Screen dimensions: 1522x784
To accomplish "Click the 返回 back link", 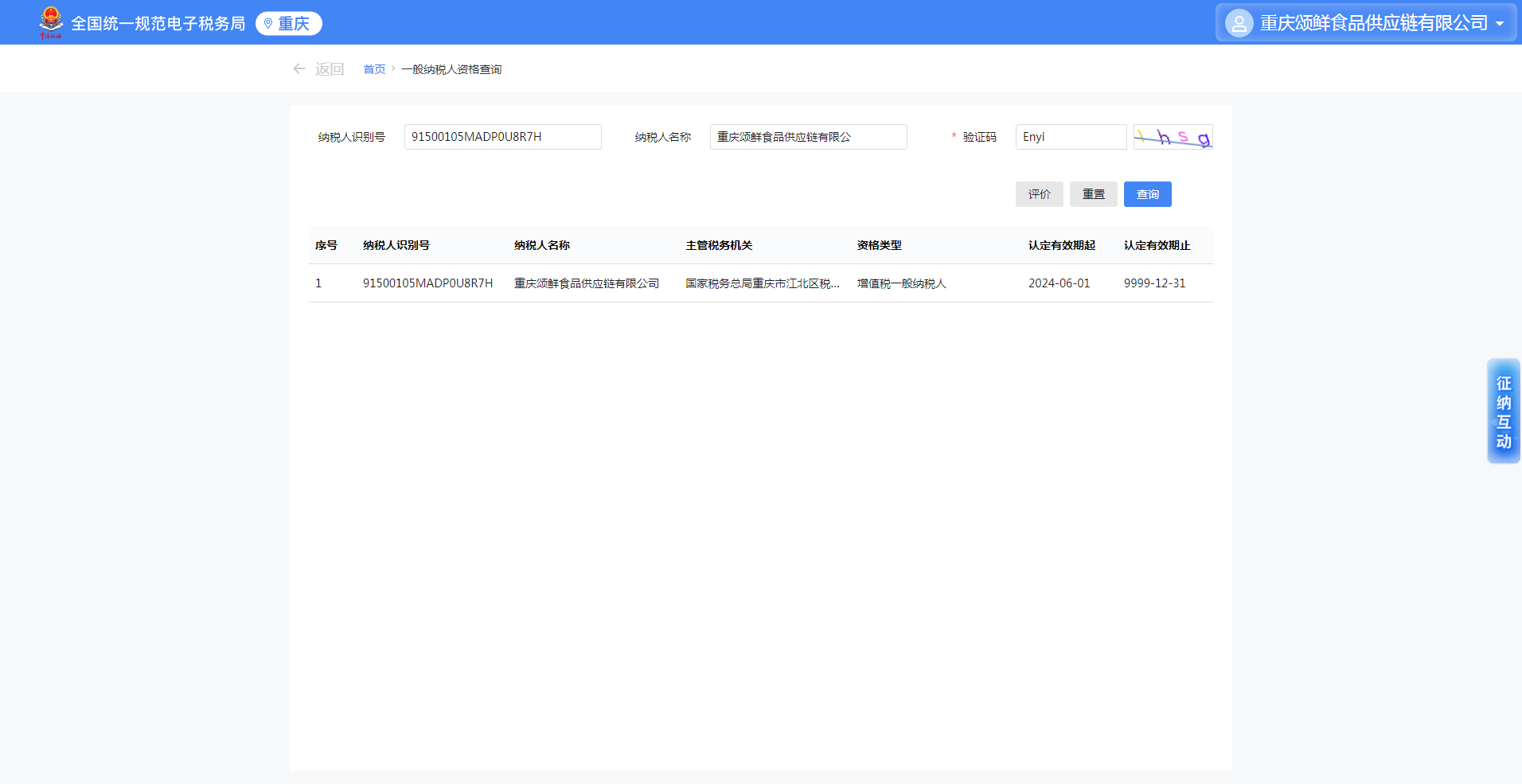I will pyautogui.click(x=329, y=69).
